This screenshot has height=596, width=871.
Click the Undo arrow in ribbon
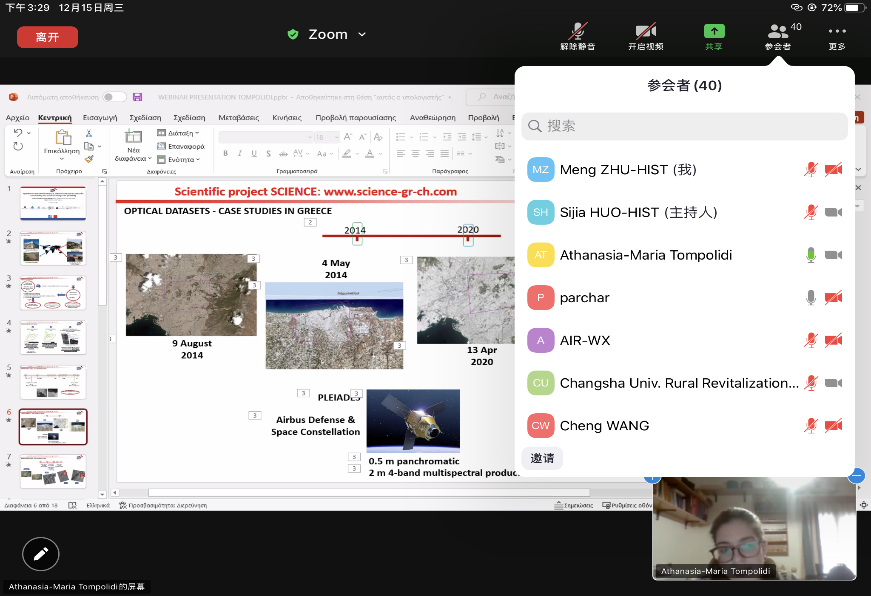click(x=18, y=133)
